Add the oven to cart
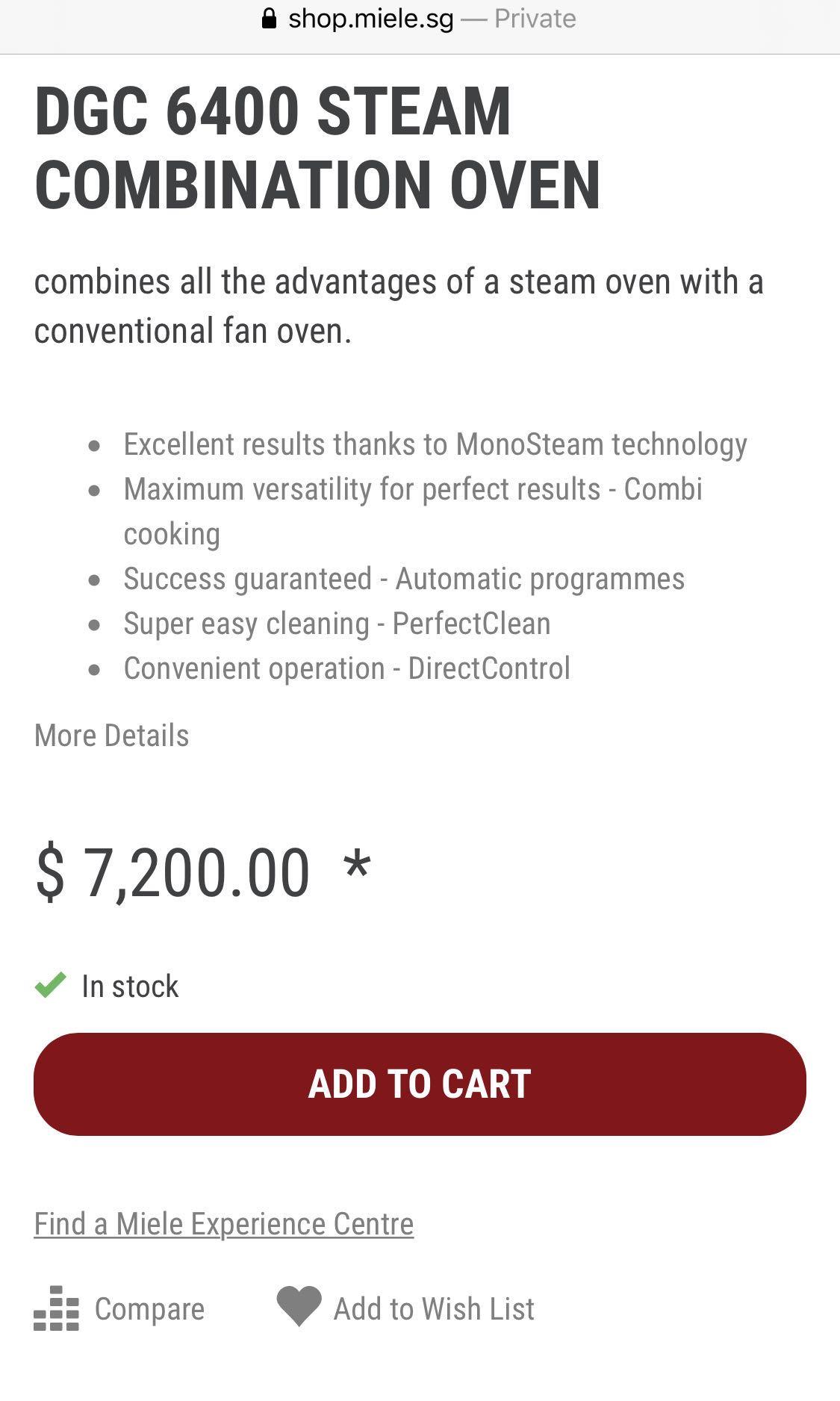This screenshot has height=1401, width=840. point(420,1084)
